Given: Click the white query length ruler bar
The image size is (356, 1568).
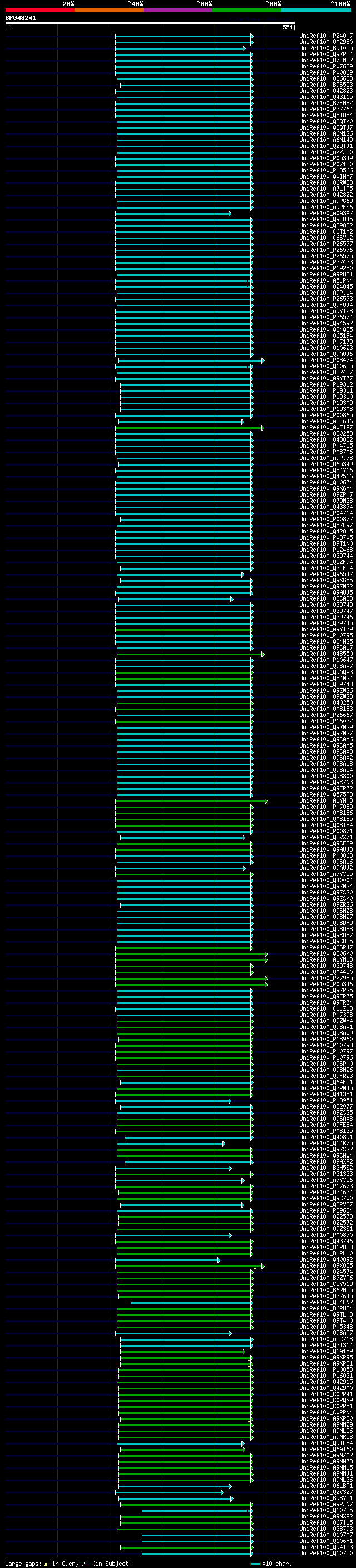Looking at the screenshot, I should pos(150,23).
